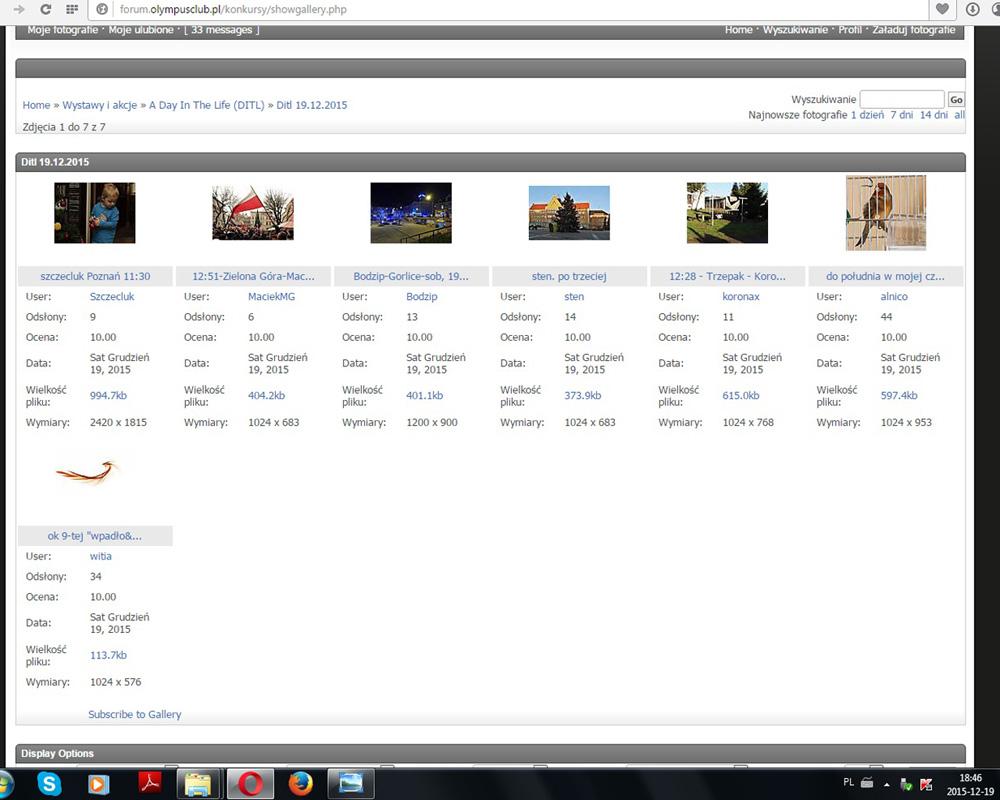Open Skype from the taskbar

pos(49,783)
